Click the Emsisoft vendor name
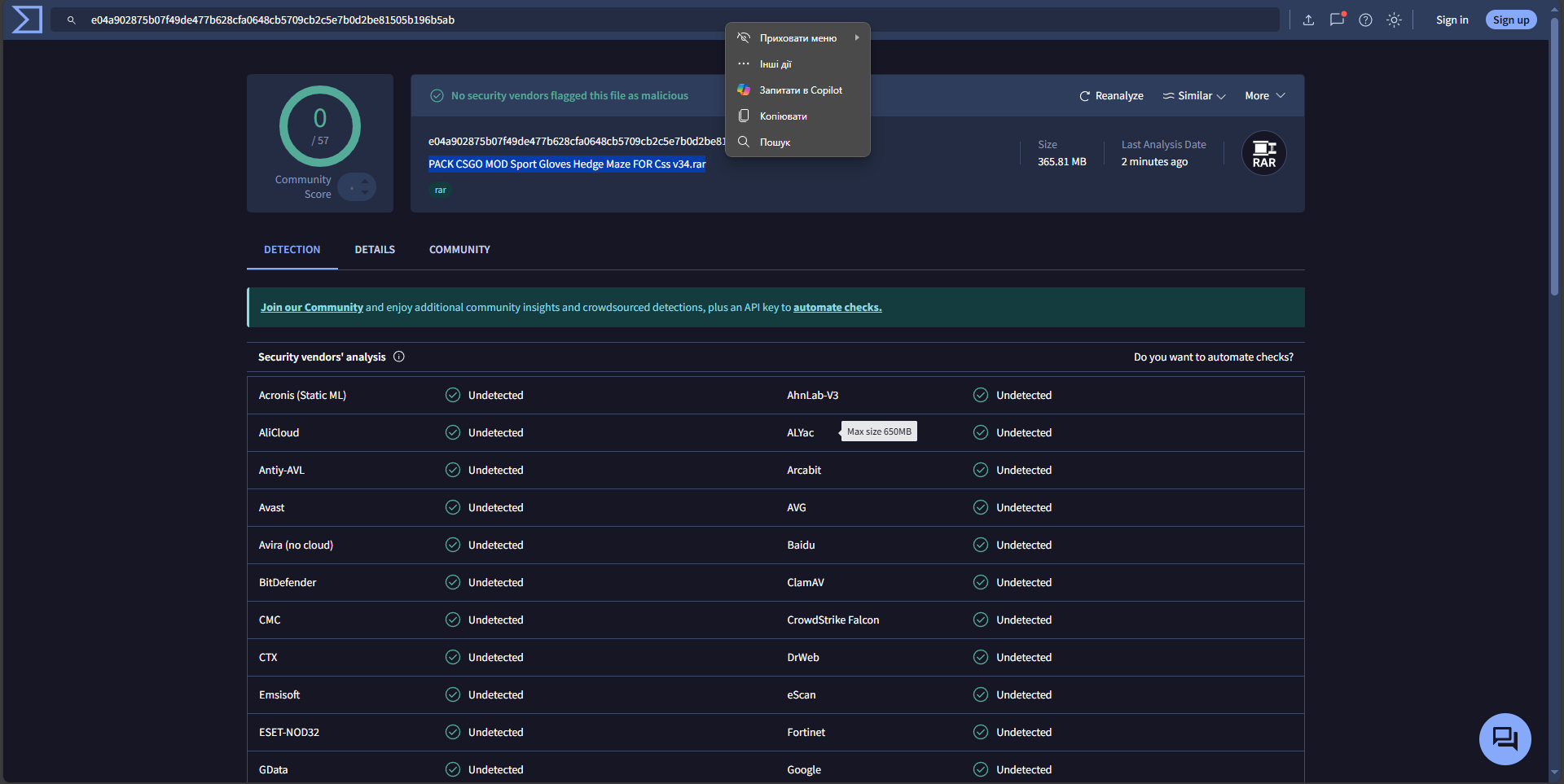This screenshot has height=784, width=1564. point(279,694)
